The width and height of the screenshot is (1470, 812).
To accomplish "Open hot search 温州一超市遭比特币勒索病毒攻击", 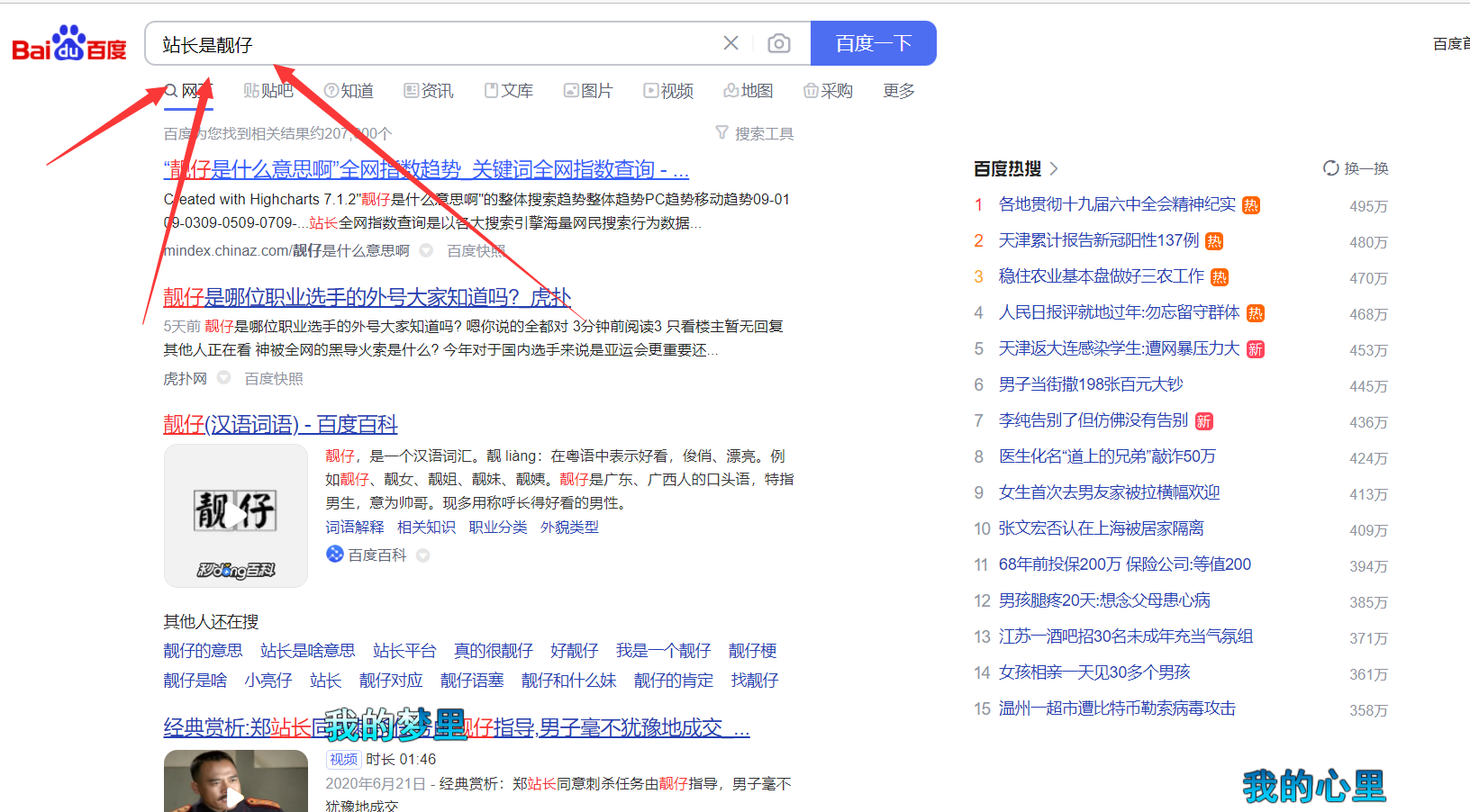I will pyautogui.click(x=1117, y=708).
